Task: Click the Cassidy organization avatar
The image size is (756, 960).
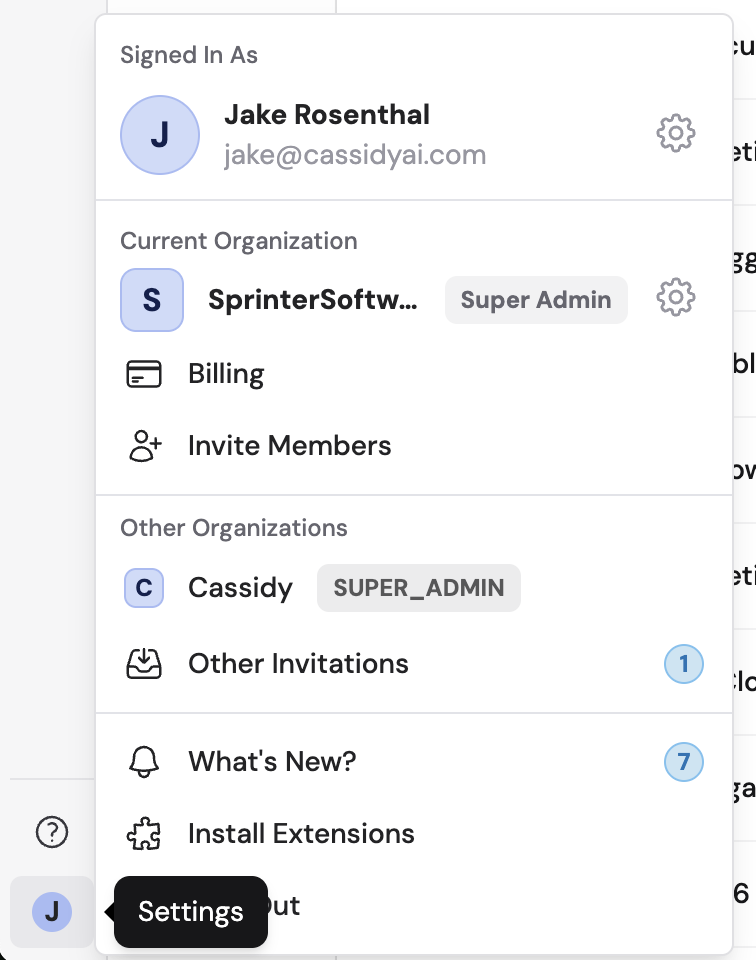Action: click(x=144, y=588)
